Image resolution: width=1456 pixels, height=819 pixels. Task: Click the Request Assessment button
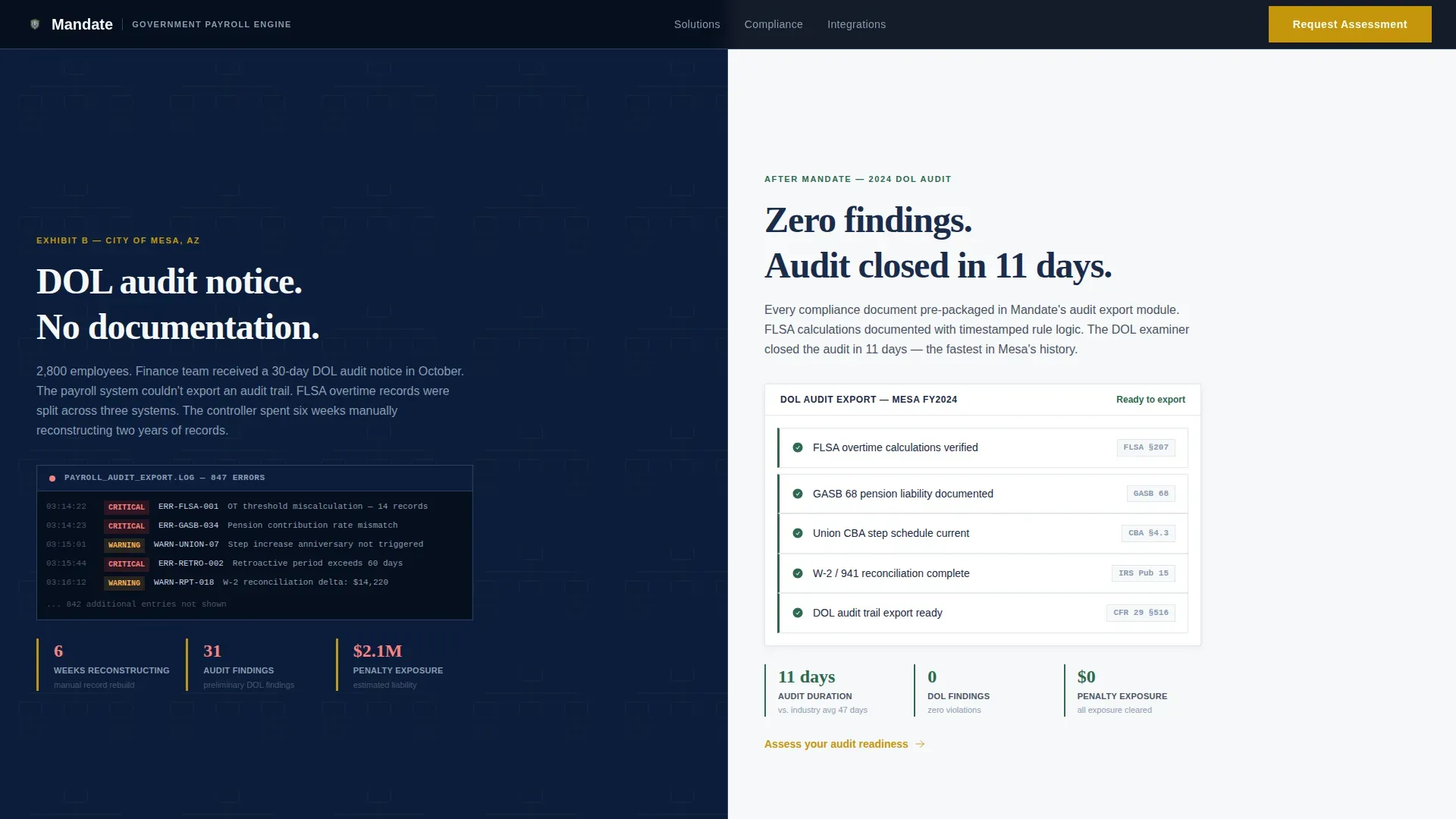pyautogui.click(x=1350, y=24)
